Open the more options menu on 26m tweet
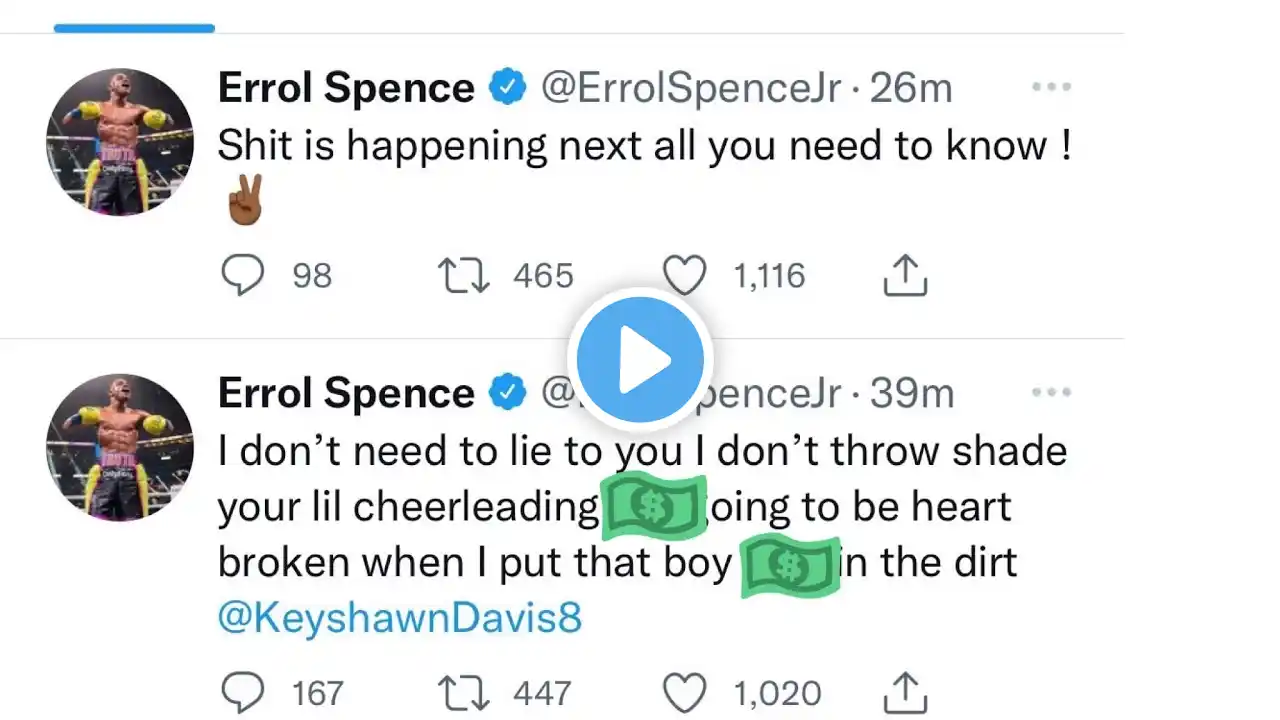1280x720 pixels. coord(1051,88)
